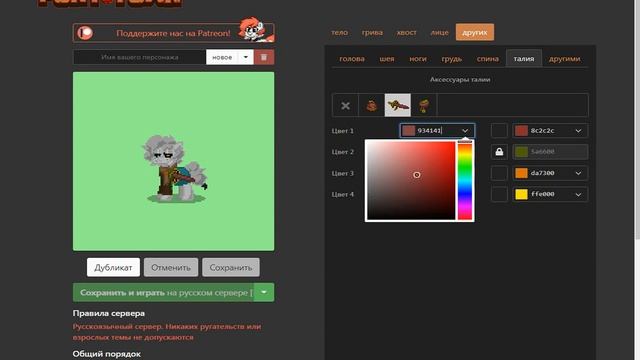Click the Цвет 3 label
The image size is (640, 360).
tap(342, 173)
